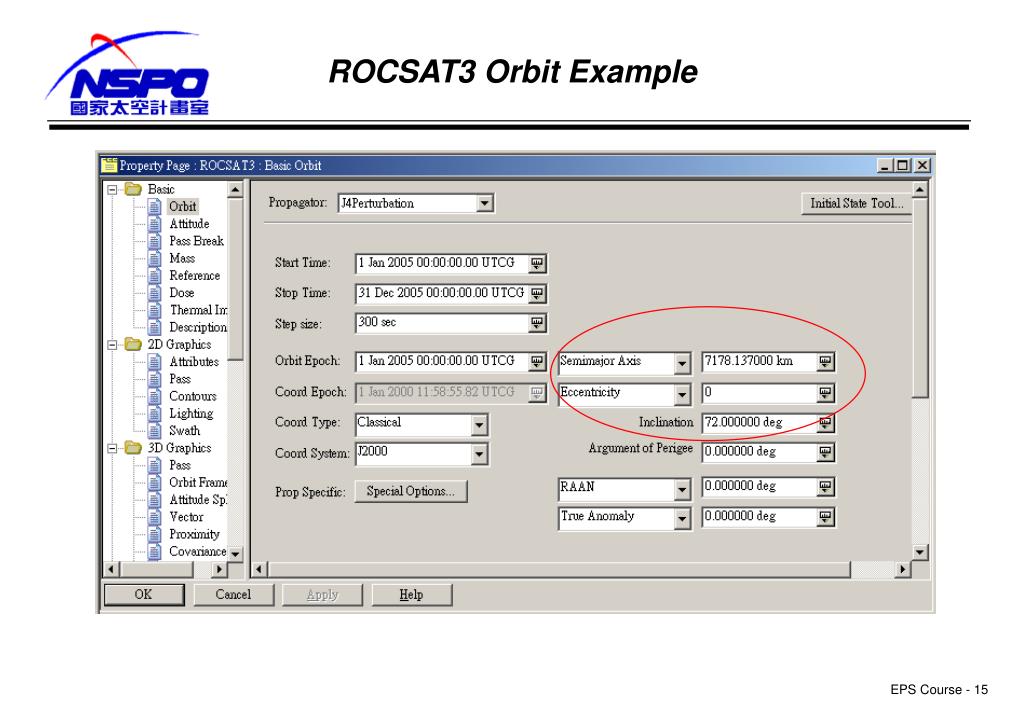Click the Special Options button
This screenshot has height=708, width=1023.
tap(410, 491)
